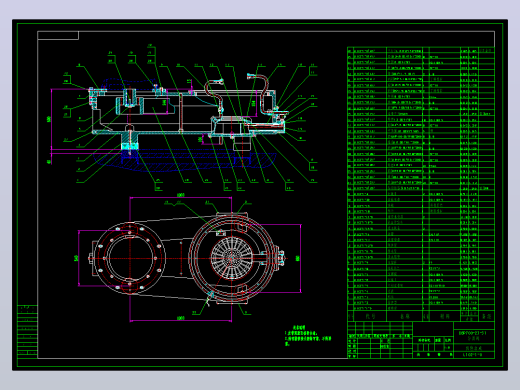This screenshot has width=520, height=390.
Task: Select the plan view drawing with two circular flanges
Action: coord(188,258)
